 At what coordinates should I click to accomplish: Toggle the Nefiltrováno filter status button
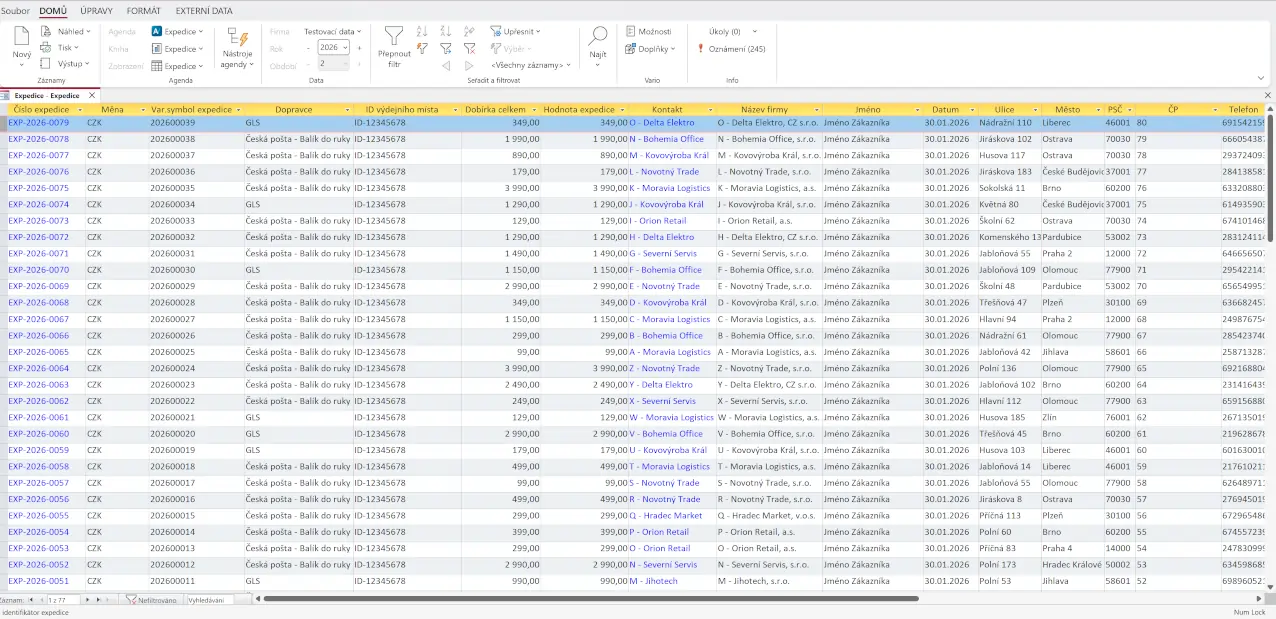pos(151,600)
